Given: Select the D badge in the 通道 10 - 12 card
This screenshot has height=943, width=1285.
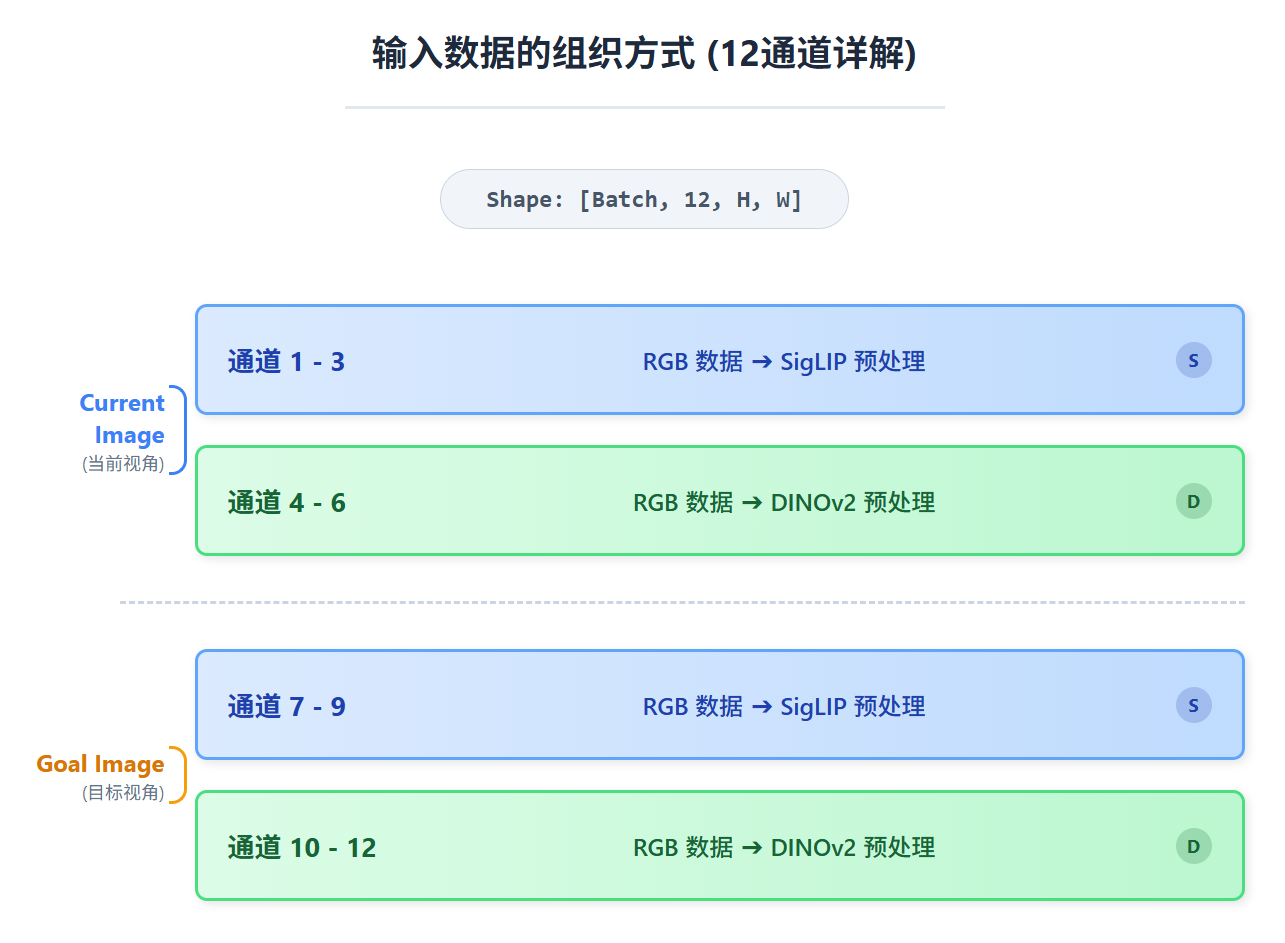Looking at the screenshot, I should [1193, 846].
